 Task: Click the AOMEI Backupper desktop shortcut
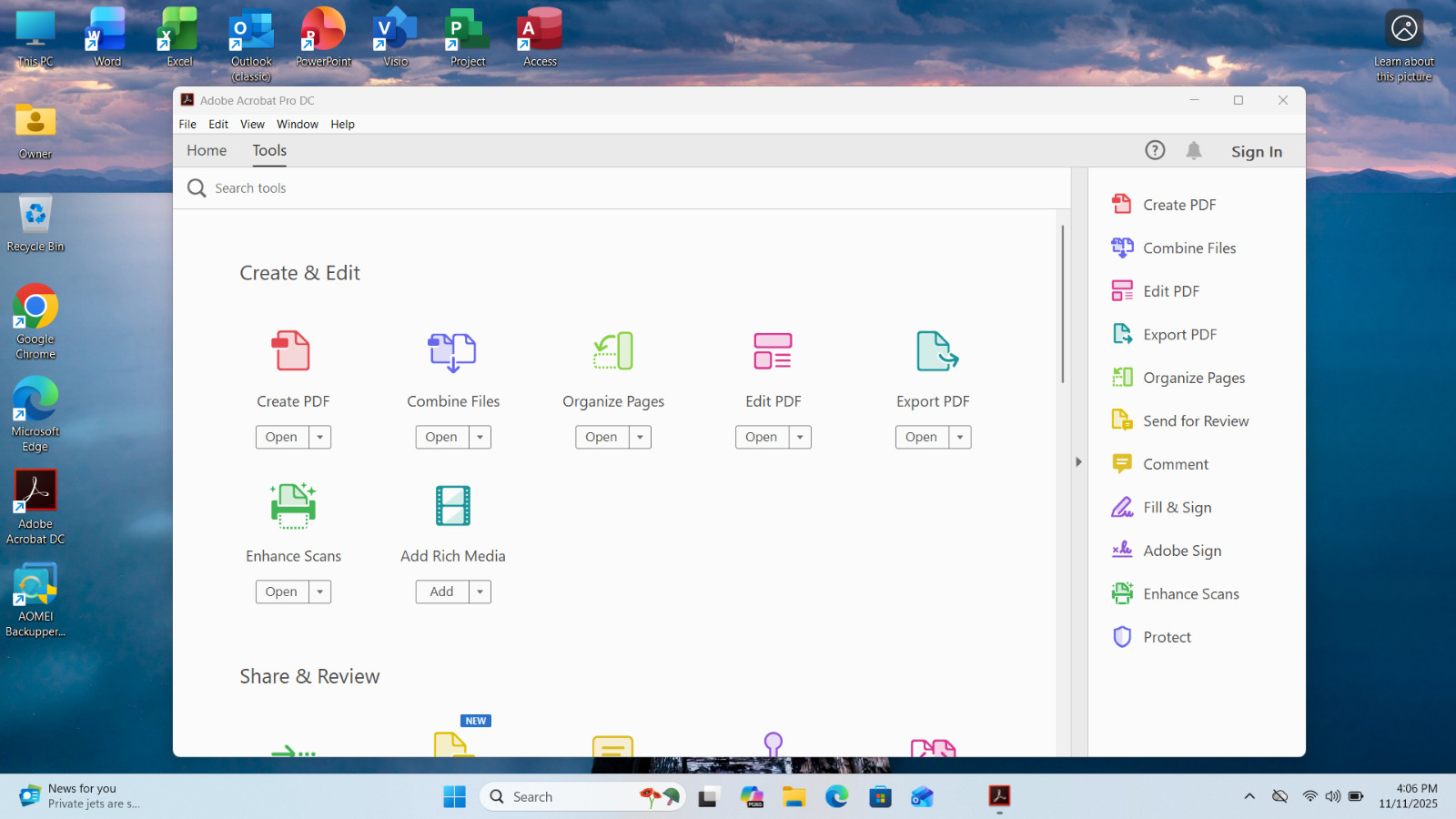click(x=35, y=600)
